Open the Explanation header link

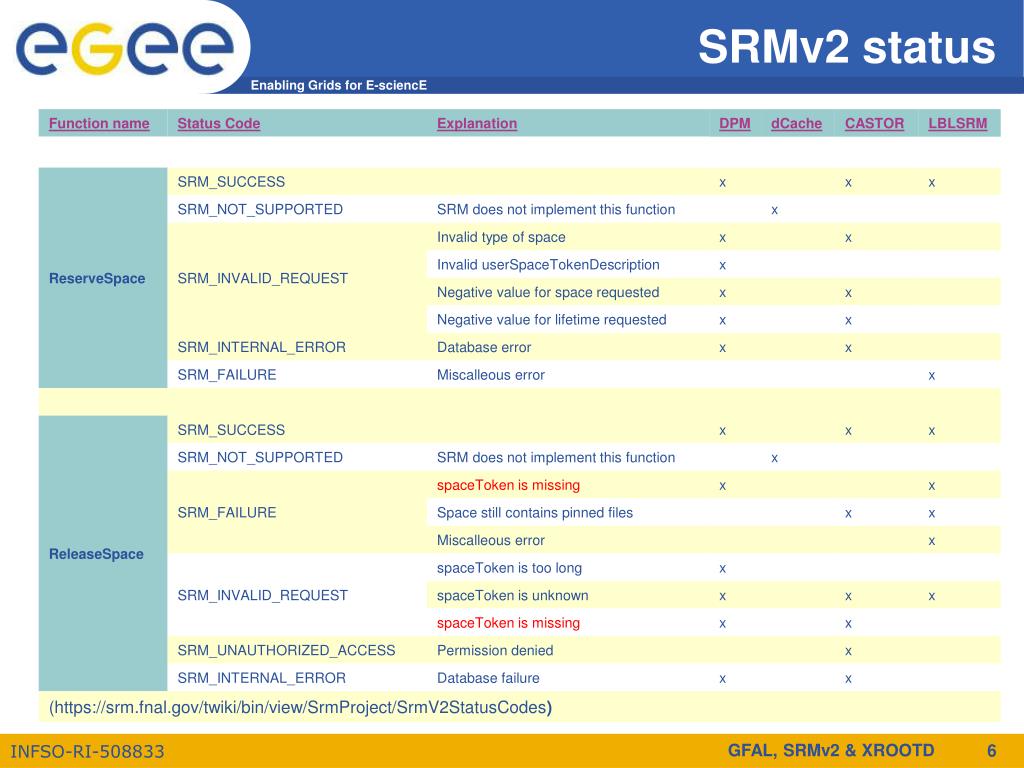(477, 123)
